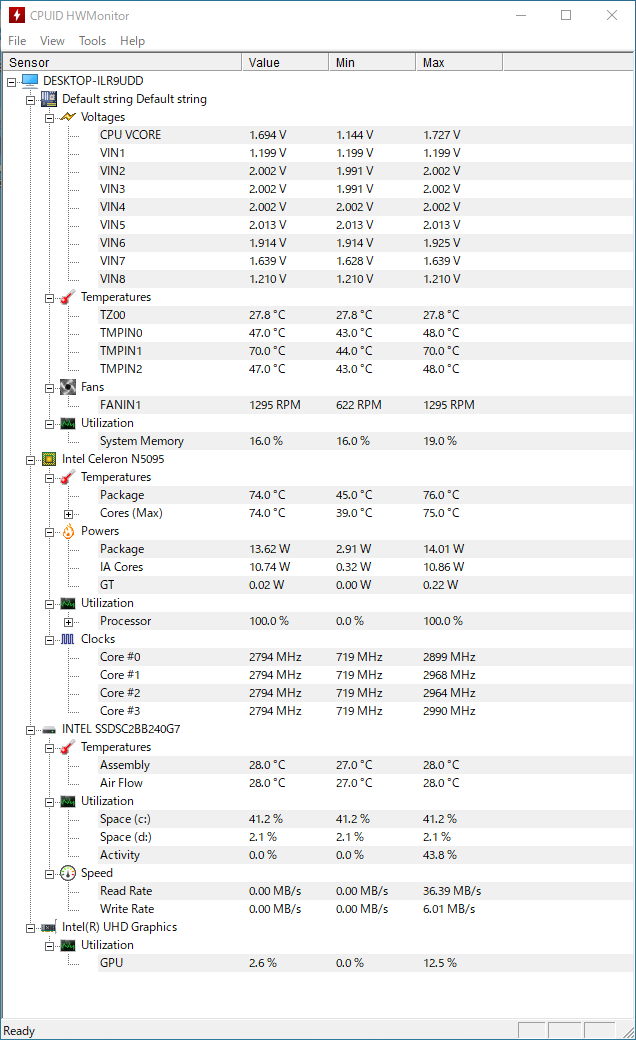Viewport: 636px width, 1040px height.
Task: Open the File menu
Action: coord(17,41)
